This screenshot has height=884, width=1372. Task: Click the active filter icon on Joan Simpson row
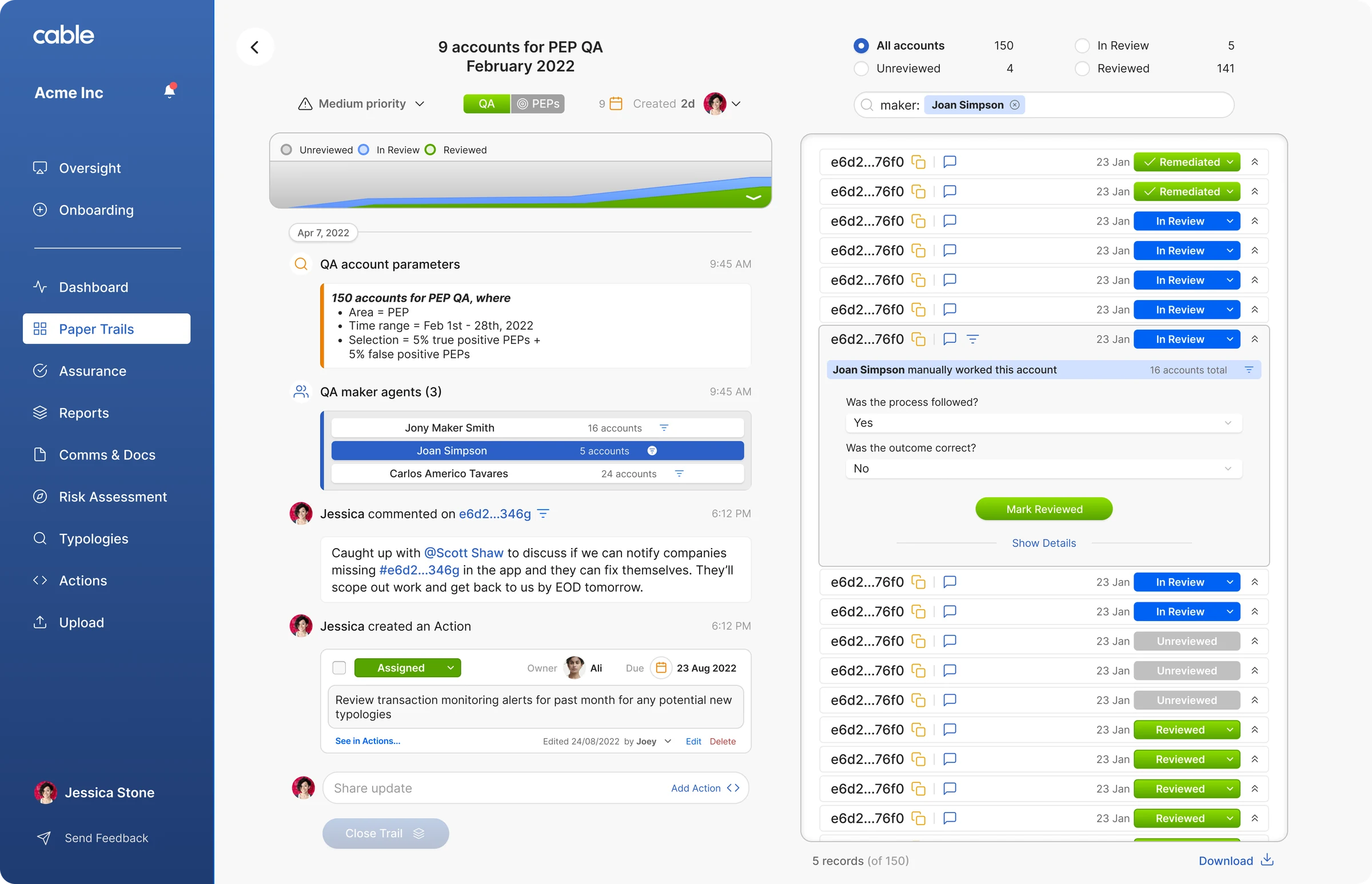pyautogui.click(x=652, y=451)
